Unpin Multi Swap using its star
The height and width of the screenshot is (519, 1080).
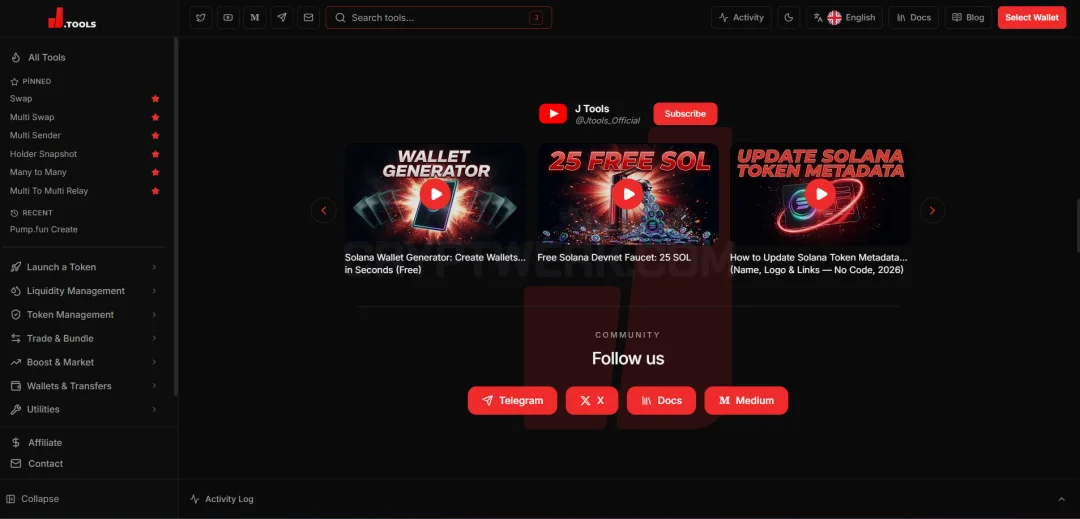(x=156, y=117)
